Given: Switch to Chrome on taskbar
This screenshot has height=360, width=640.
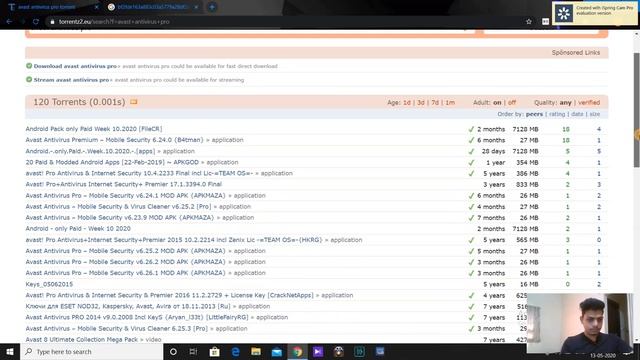Looking at the screenshot, I should [x=298, y=351].
